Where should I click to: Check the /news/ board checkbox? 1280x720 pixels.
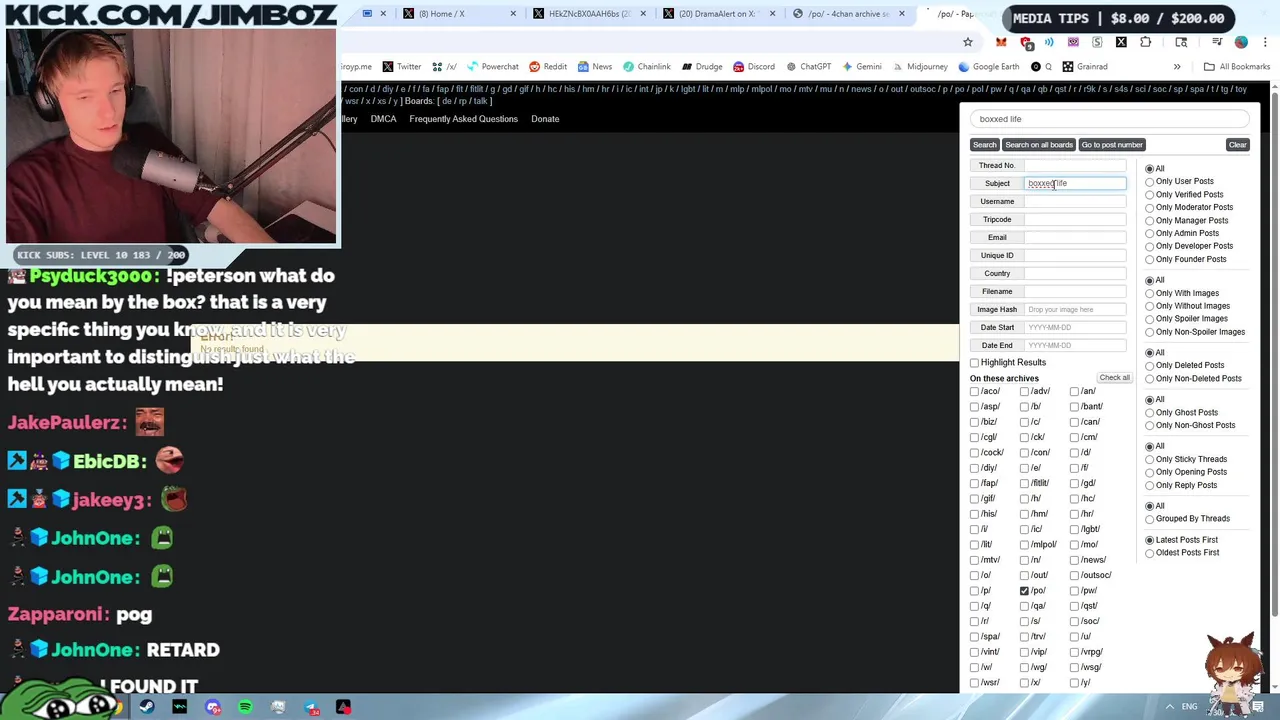[x=1074, y=559]
